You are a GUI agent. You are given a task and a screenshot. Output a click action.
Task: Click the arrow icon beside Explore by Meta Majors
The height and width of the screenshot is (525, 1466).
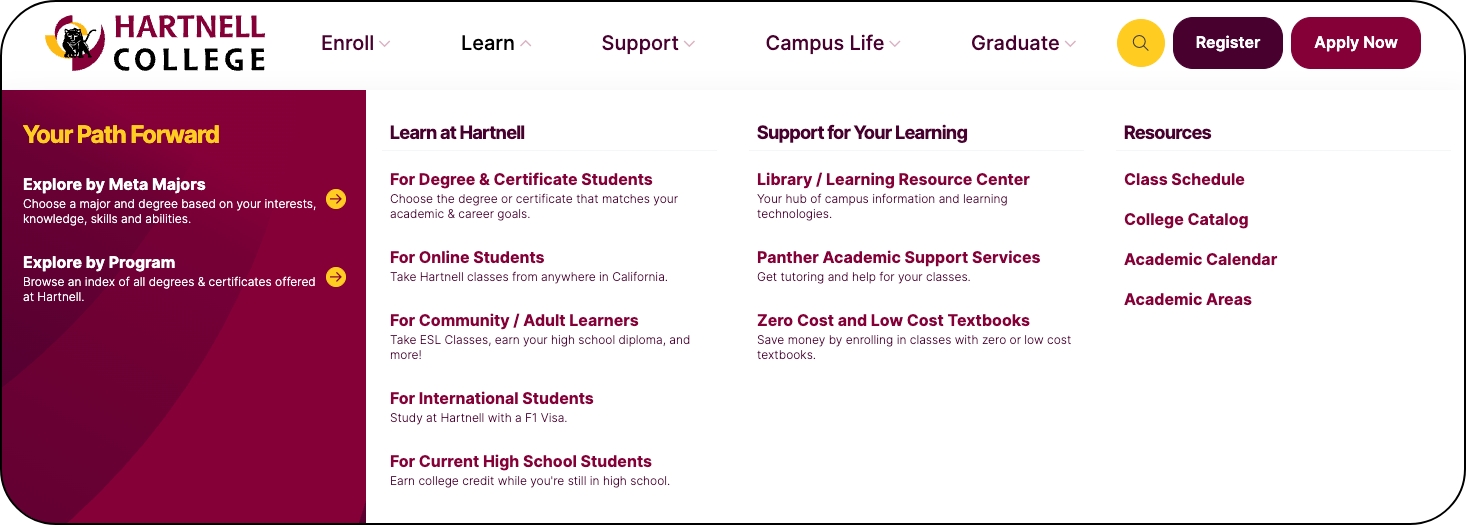click(x=336, y=199)
